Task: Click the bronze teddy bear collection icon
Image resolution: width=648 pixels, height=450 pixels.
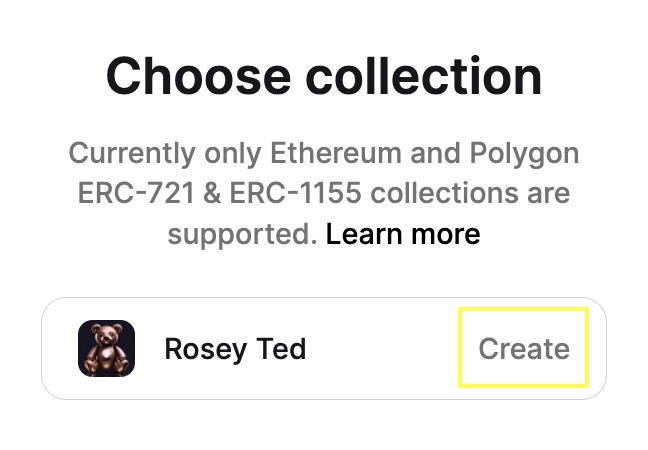Action: (x=107, y=348)
